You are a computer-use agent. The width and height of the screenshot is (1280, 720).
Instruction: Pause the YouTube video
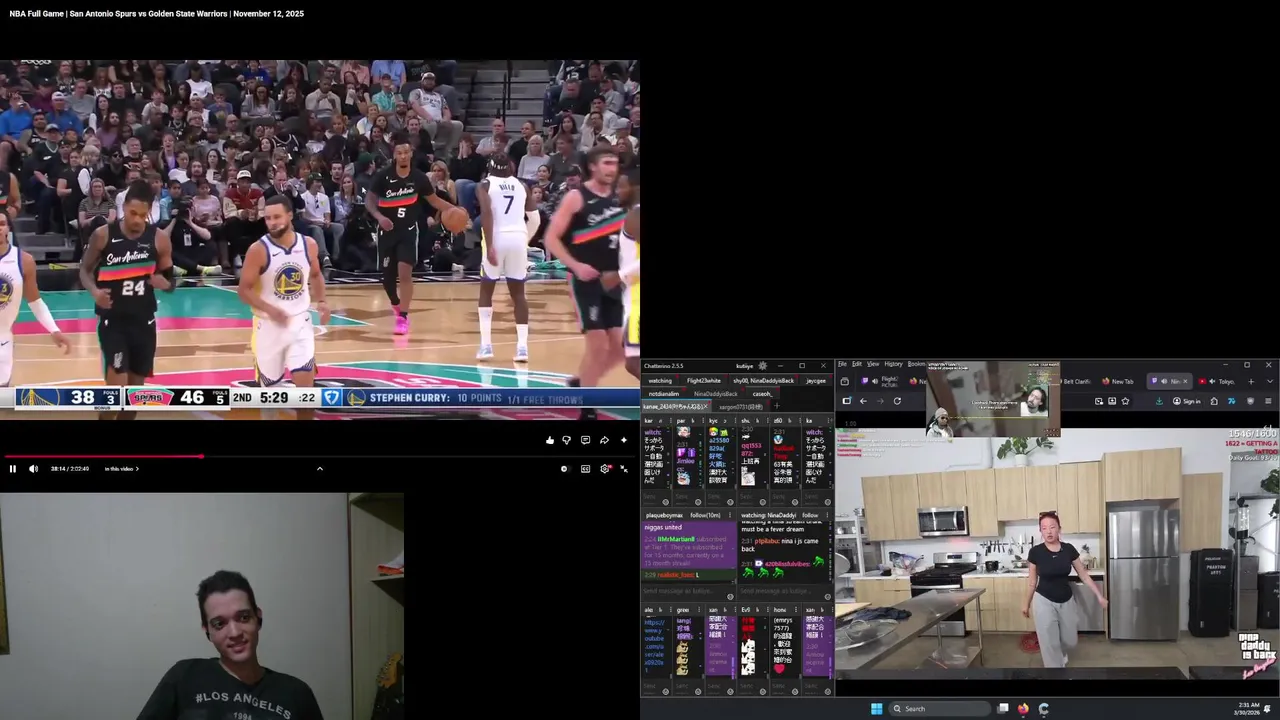13,468
